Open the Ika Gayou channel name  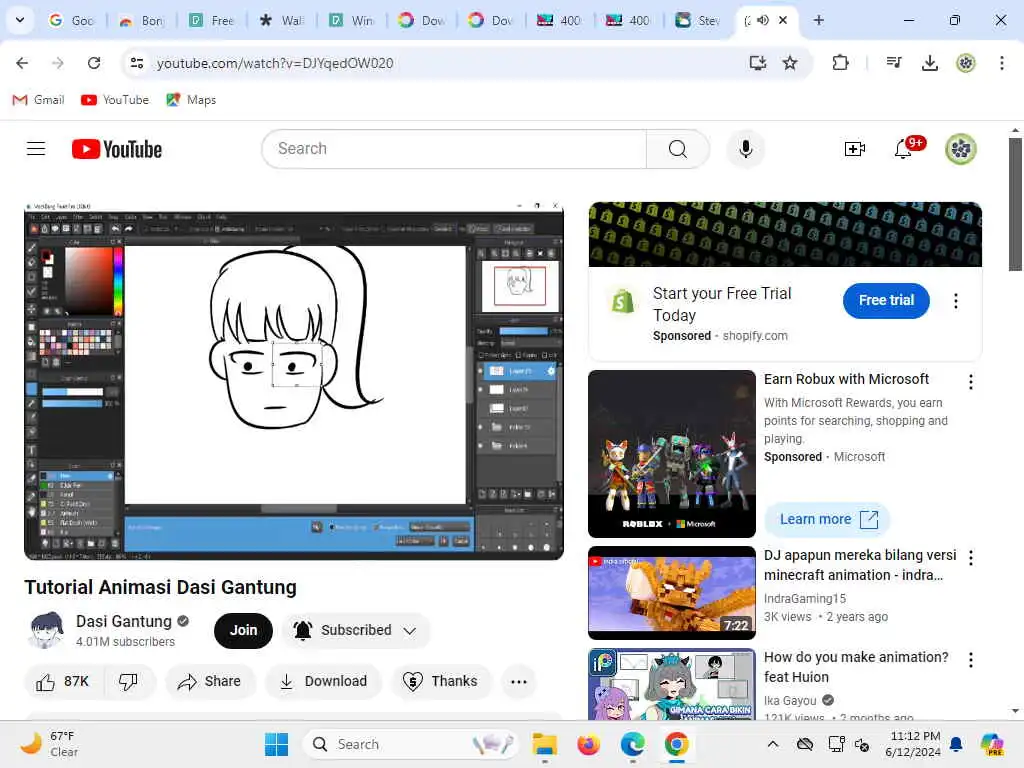coord(790,701)
